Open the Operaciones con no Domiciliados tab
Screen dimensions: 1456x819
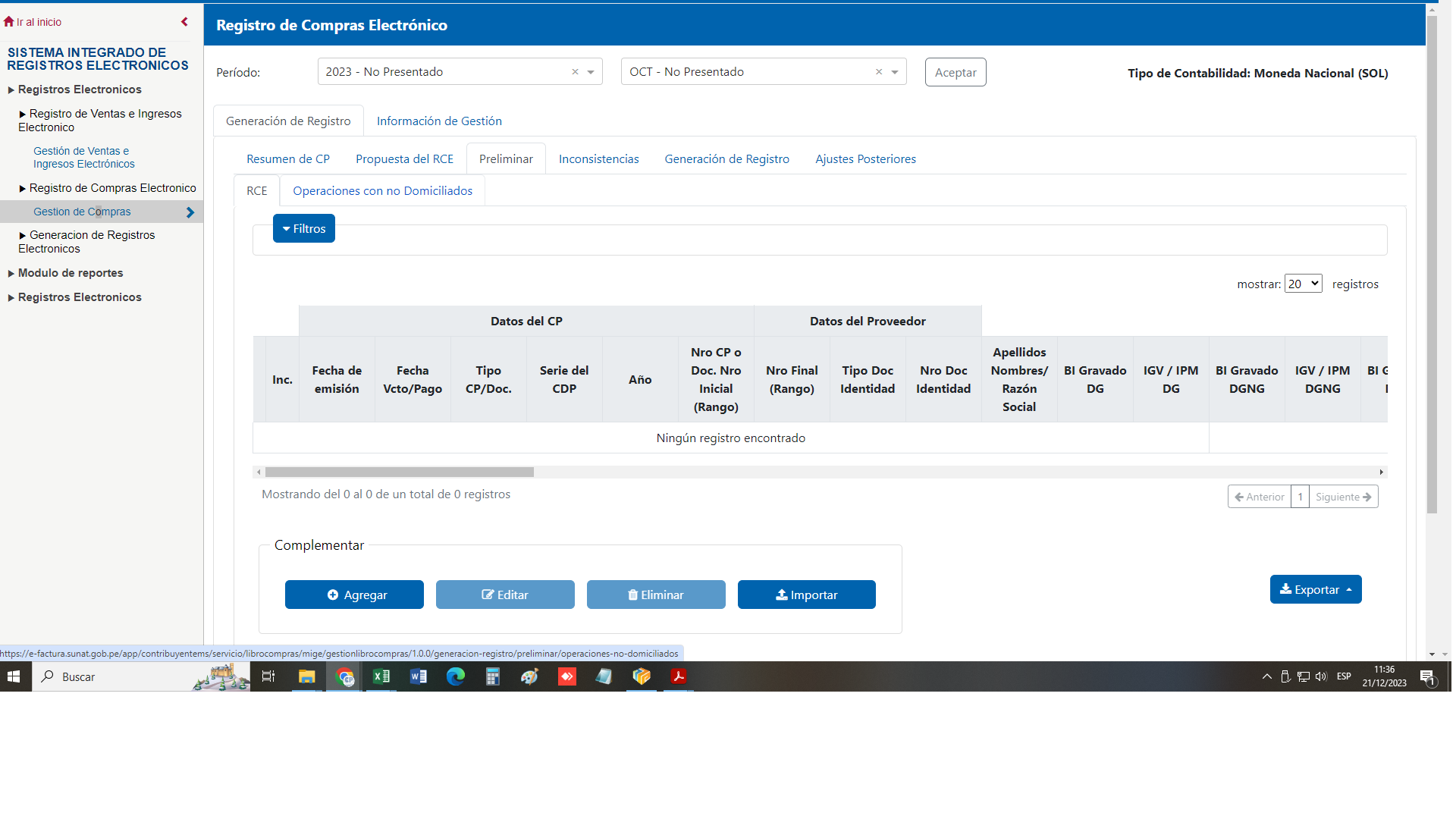point(382,191)
